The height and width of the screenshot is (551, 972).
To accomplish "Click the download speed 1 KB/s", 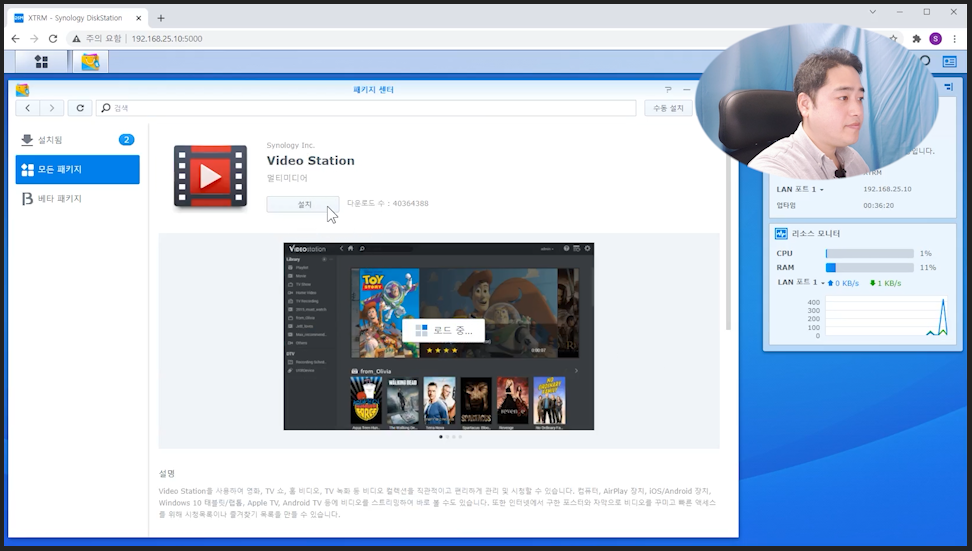I will pos(885,283).
